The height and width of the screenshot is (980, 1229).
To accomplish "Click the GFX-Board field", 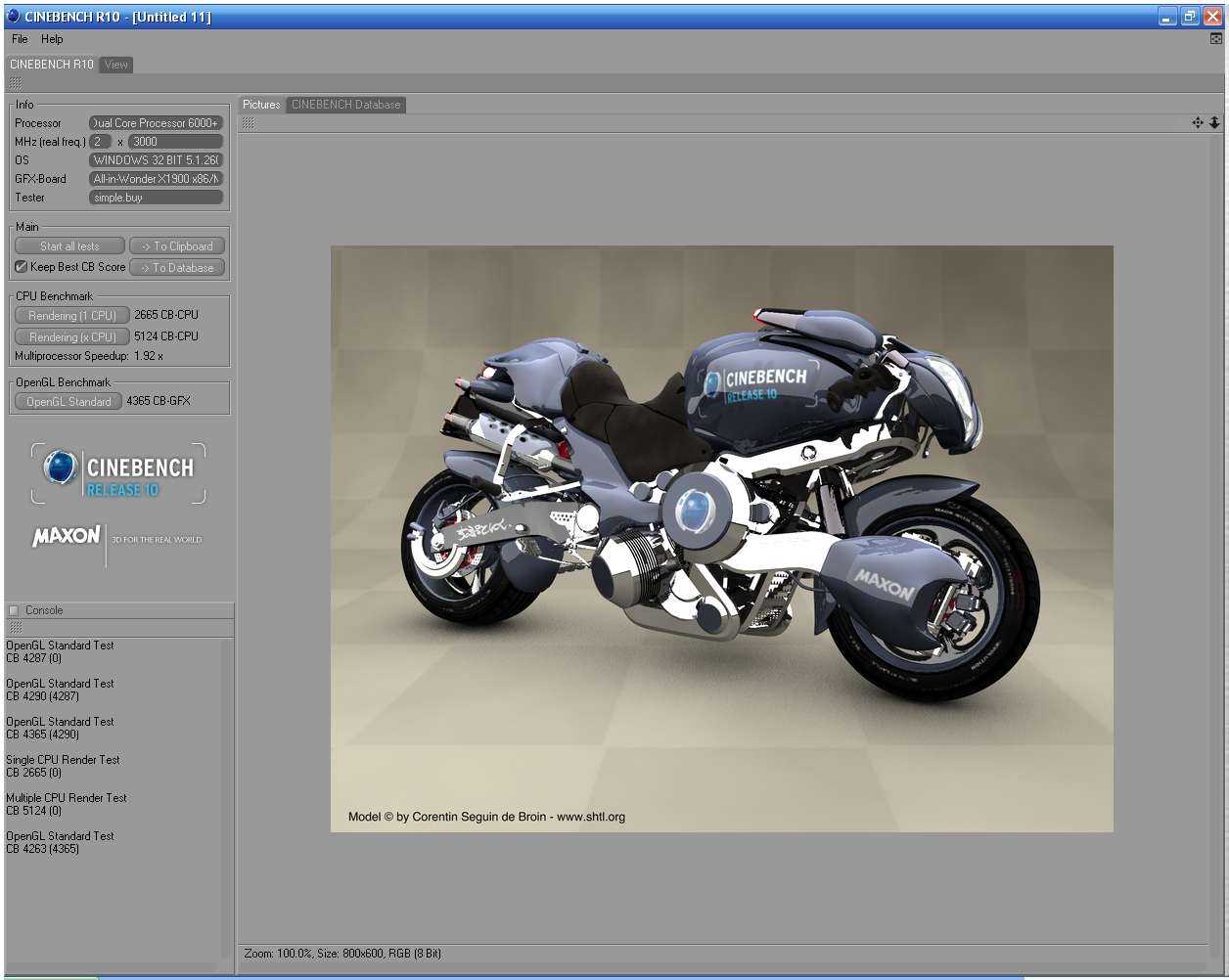I will (157, 179).
